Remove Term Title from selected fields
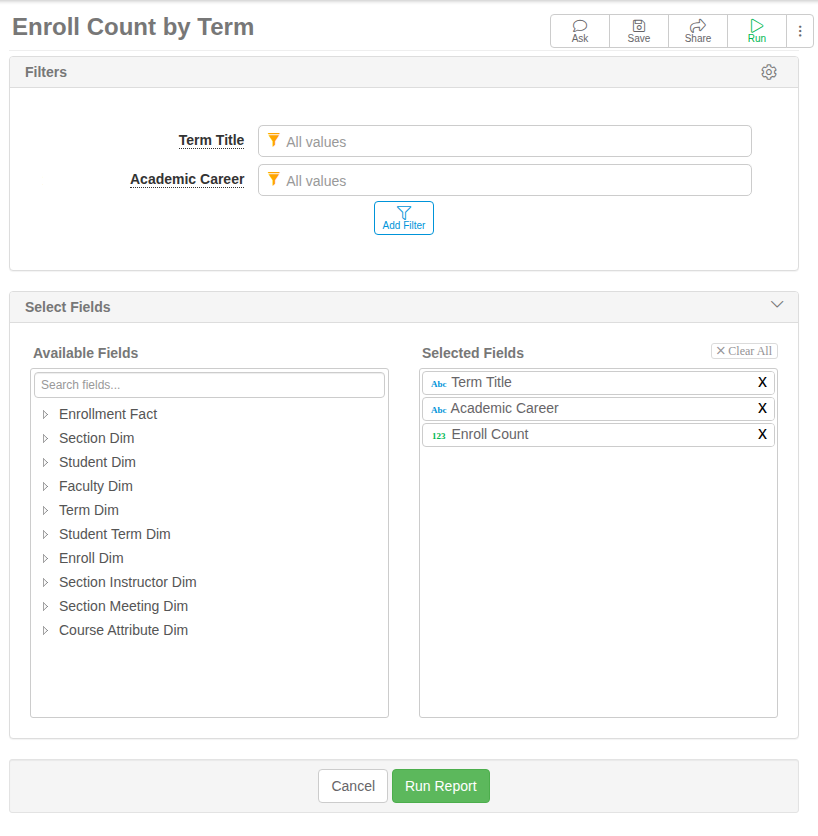This screenshot has height=836, width=818. (x=762, y=382)
